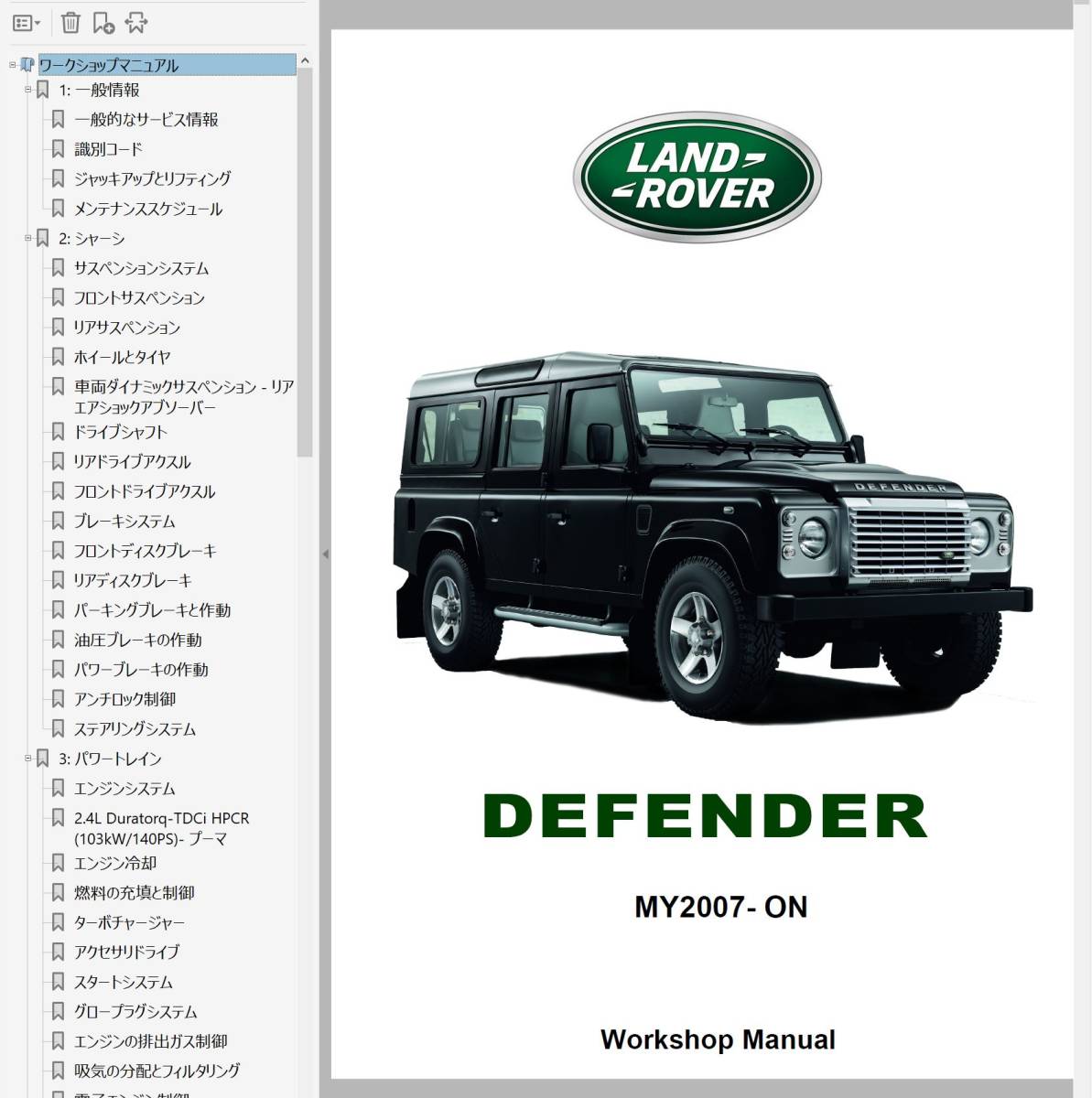Collapse the 3: パワートレイン section
Viewport: 1092px width, 1098px height.
[x=28, y=759]
